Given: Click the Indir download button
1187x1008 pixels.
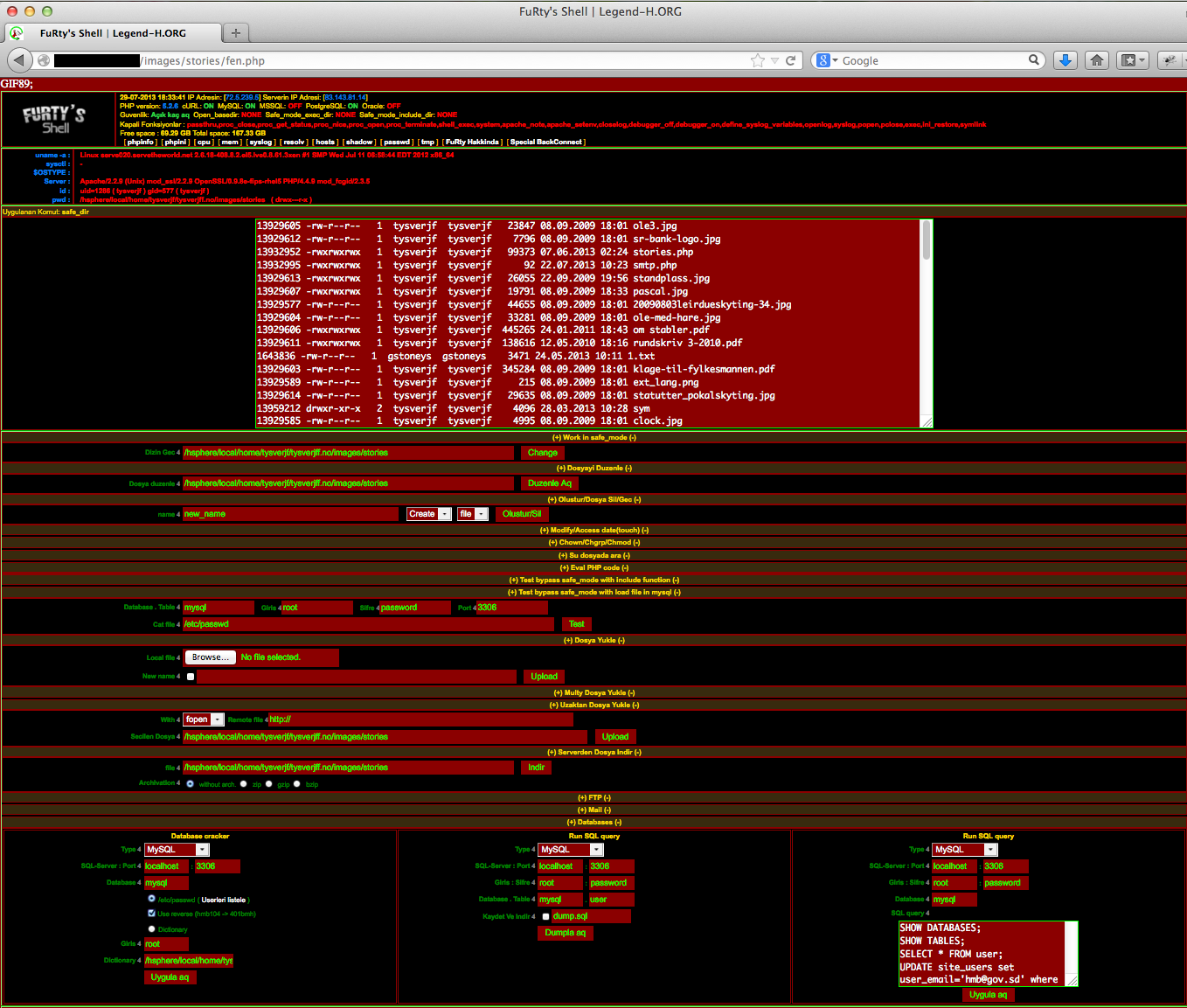Looking at the screenshot, I should [536, 768].
